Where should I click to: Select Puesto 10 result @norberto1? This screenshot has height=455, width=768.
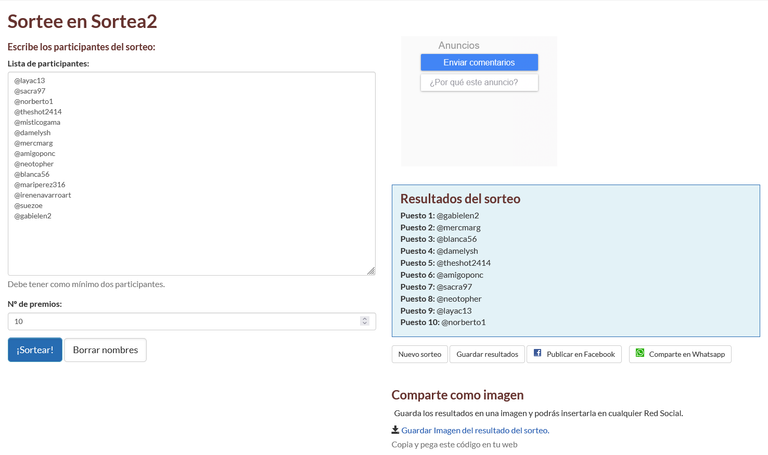[443, 322]
